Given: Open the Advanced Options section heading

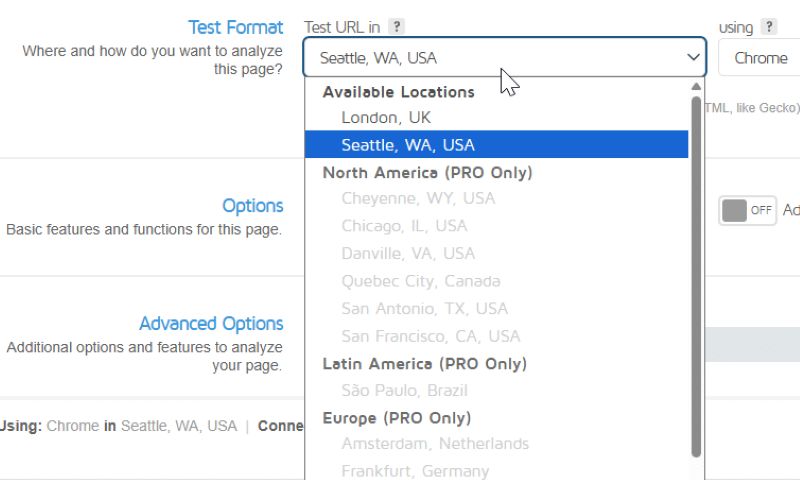Looking at the screenshot, I should (x=211, y=323).
